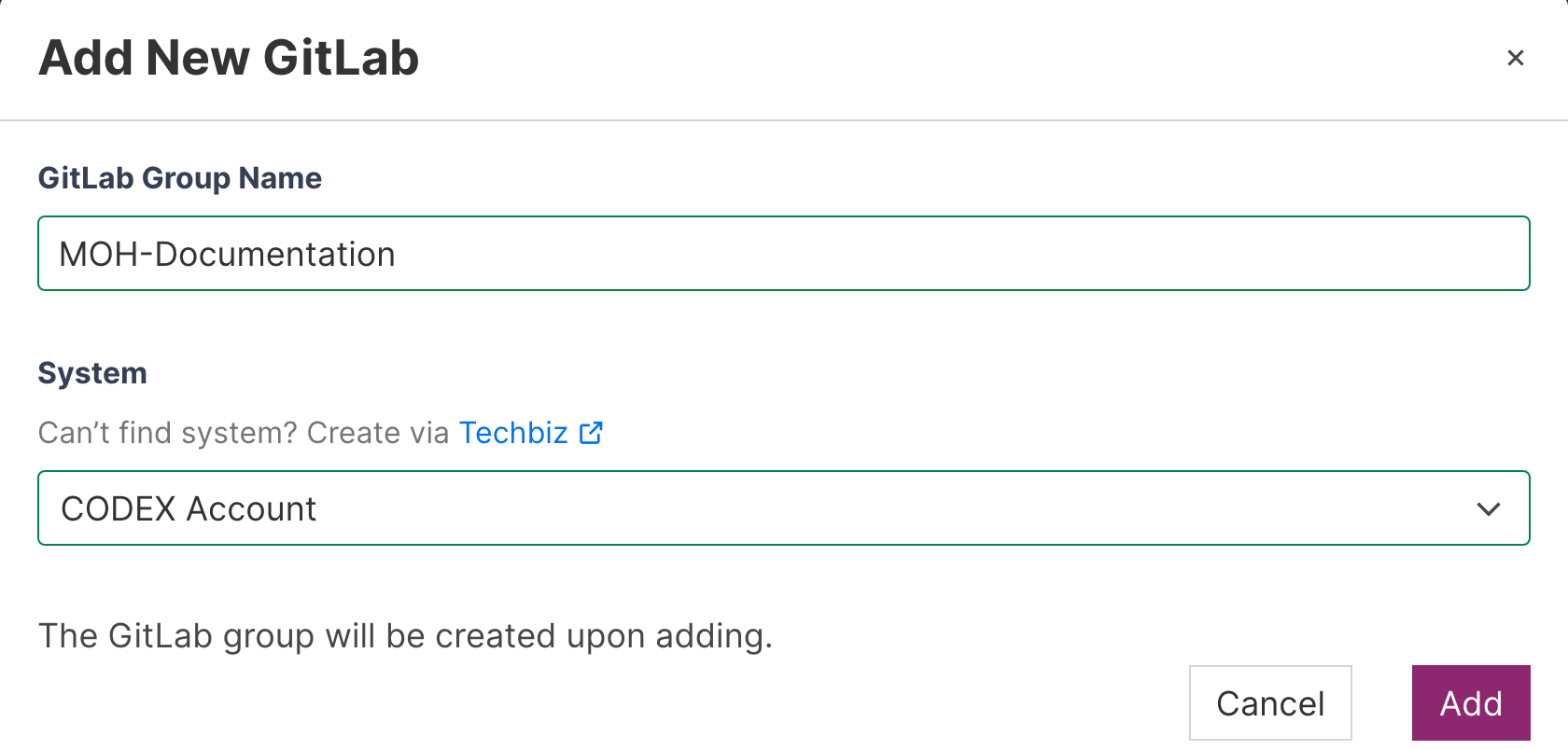
Task: Click the GitLab group creation notice text
Action: pos(405,636)
